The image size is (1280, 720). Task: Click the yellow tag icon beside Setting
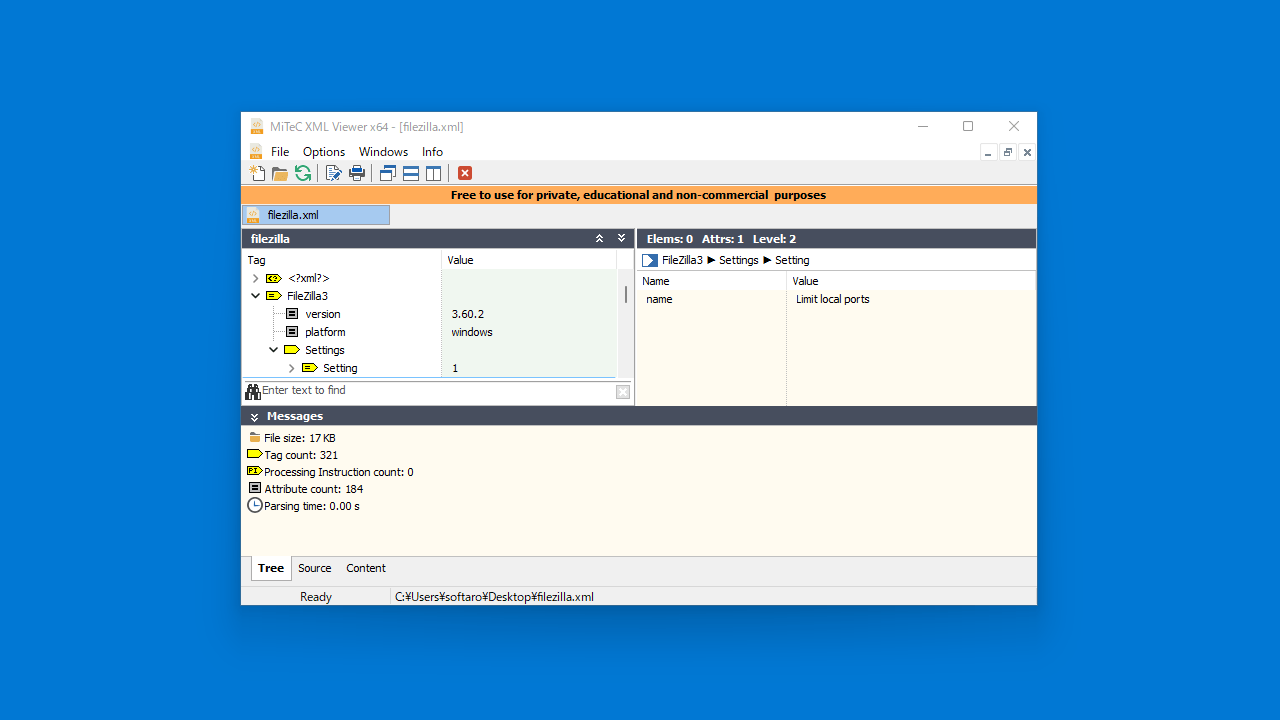pos(310,368)
